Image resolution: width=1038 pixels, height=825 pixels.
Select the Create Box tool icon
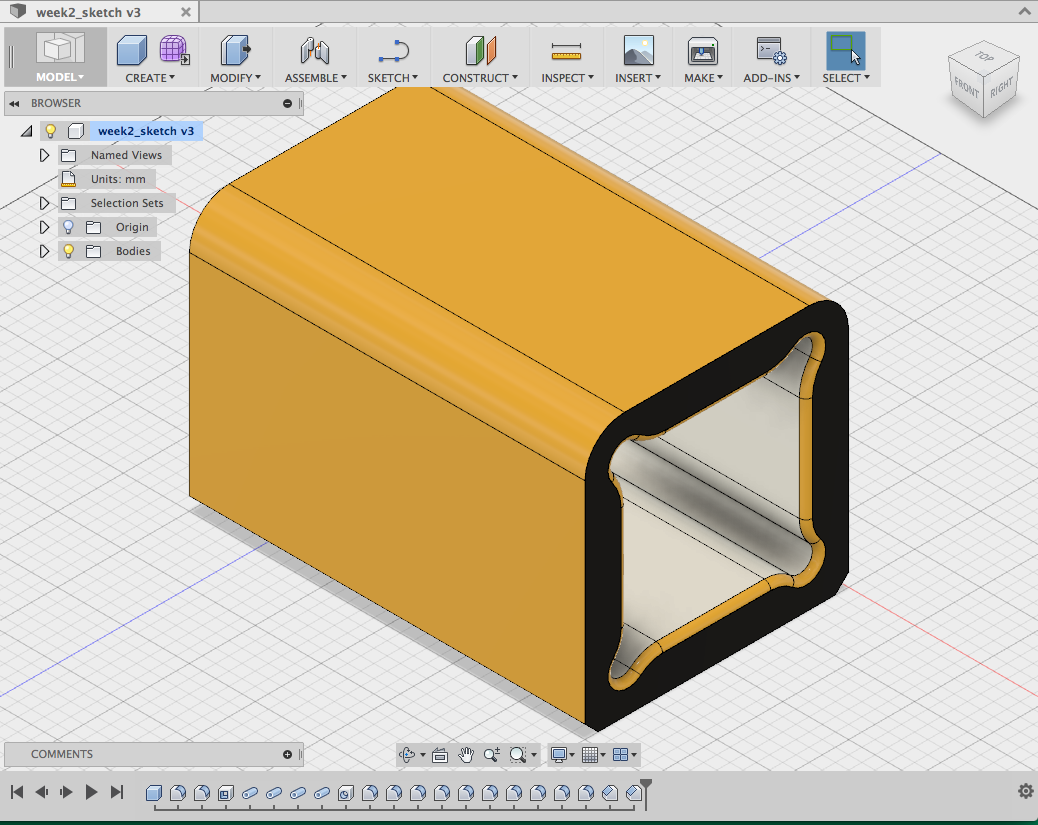[131, 50]
